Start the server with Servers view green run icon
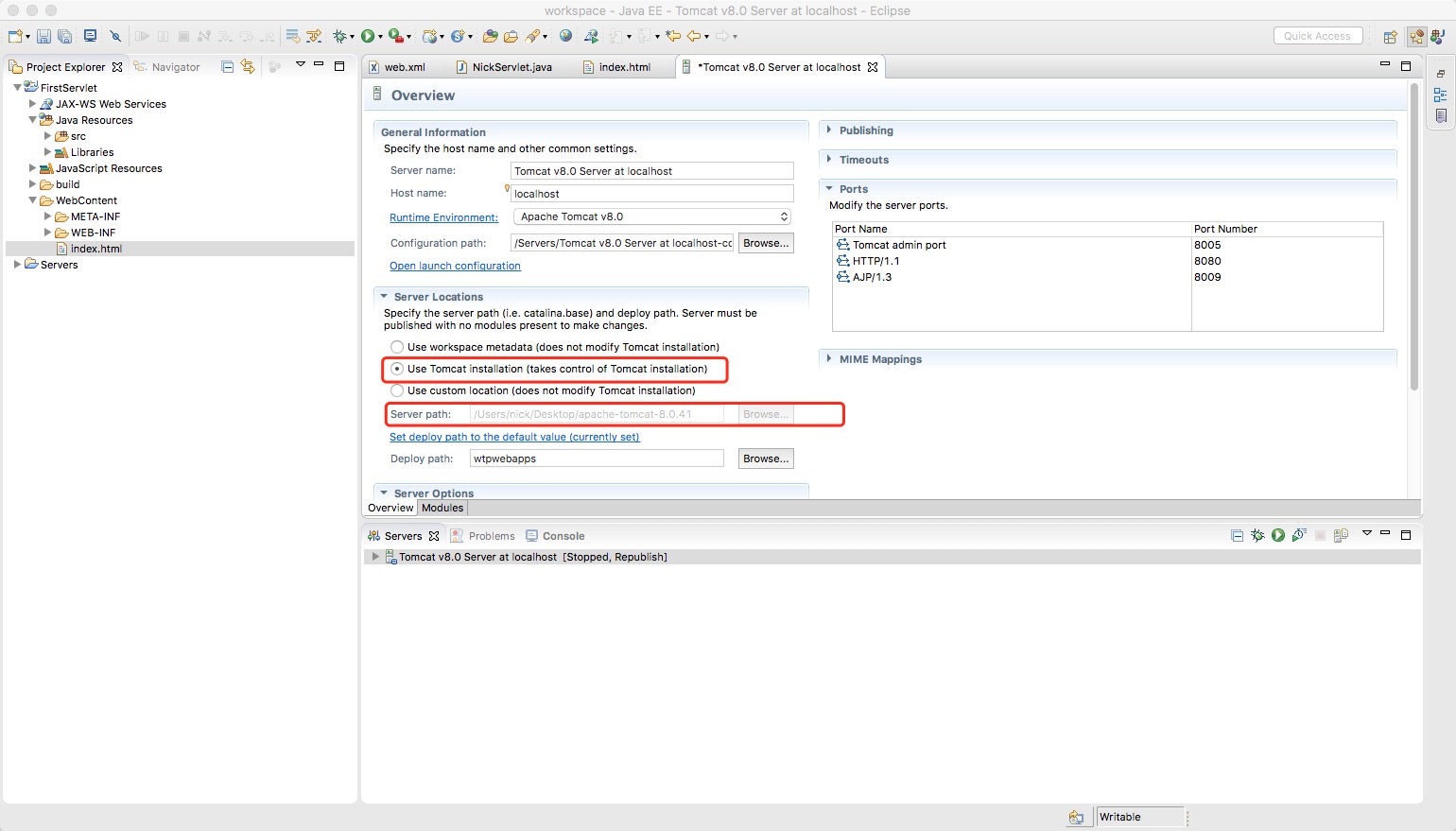 click(1278, 535)
